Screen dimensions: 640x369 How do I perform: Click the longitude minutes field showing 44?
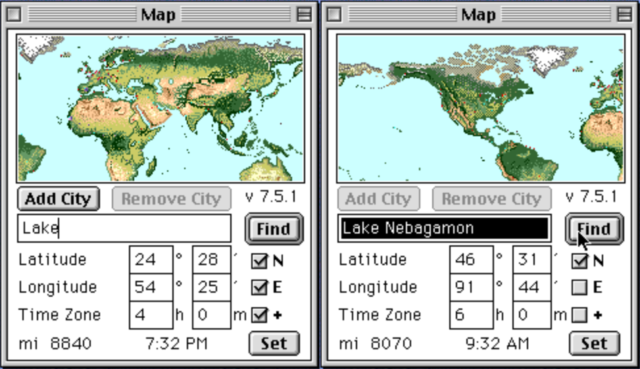tap(532, 287)
